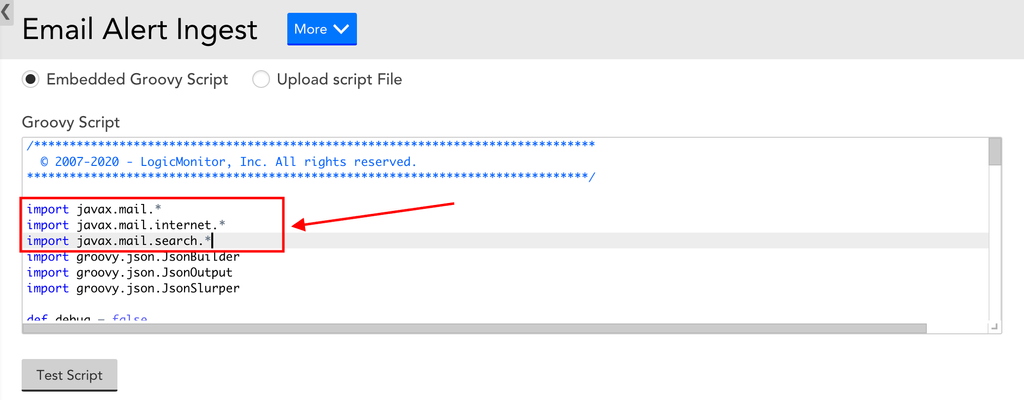
Task: Select Embedded Groovy Script radio option
Action: [30, 80]
